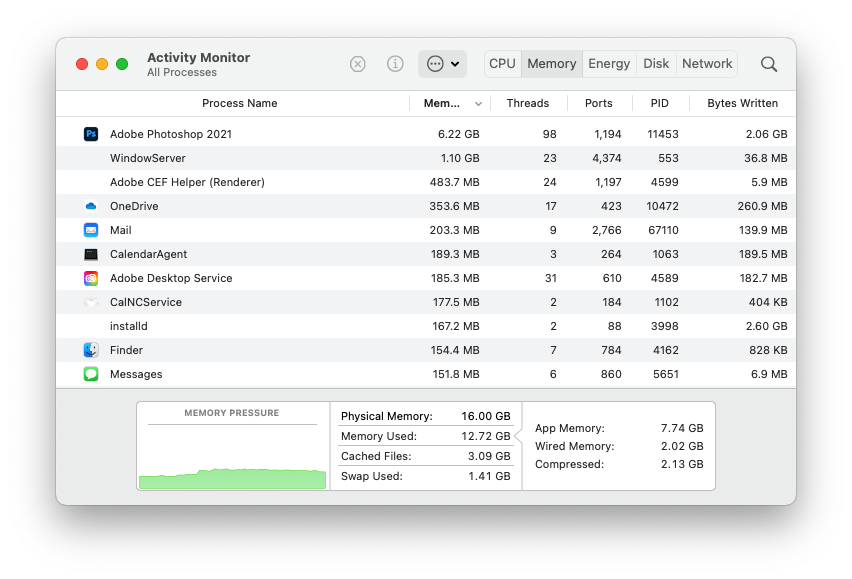Sort by the PID column header
Screen dimensions: 852x579
(660, 103)
